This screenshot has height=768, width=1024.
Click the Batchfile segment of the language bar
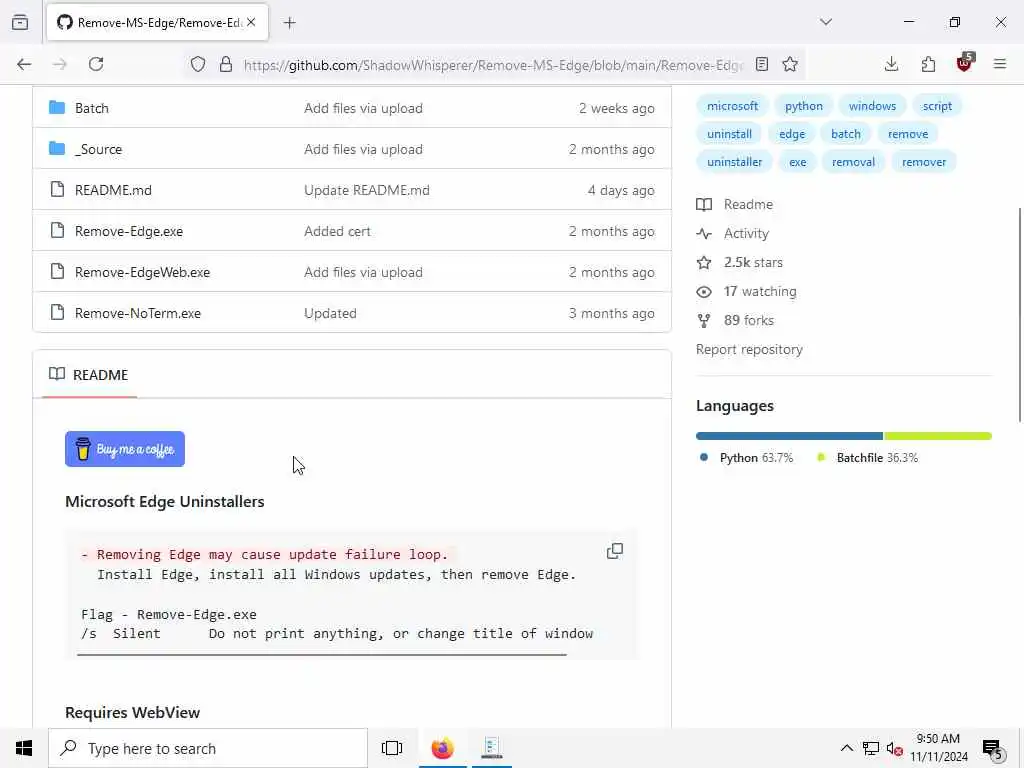(x=938, y=436)
